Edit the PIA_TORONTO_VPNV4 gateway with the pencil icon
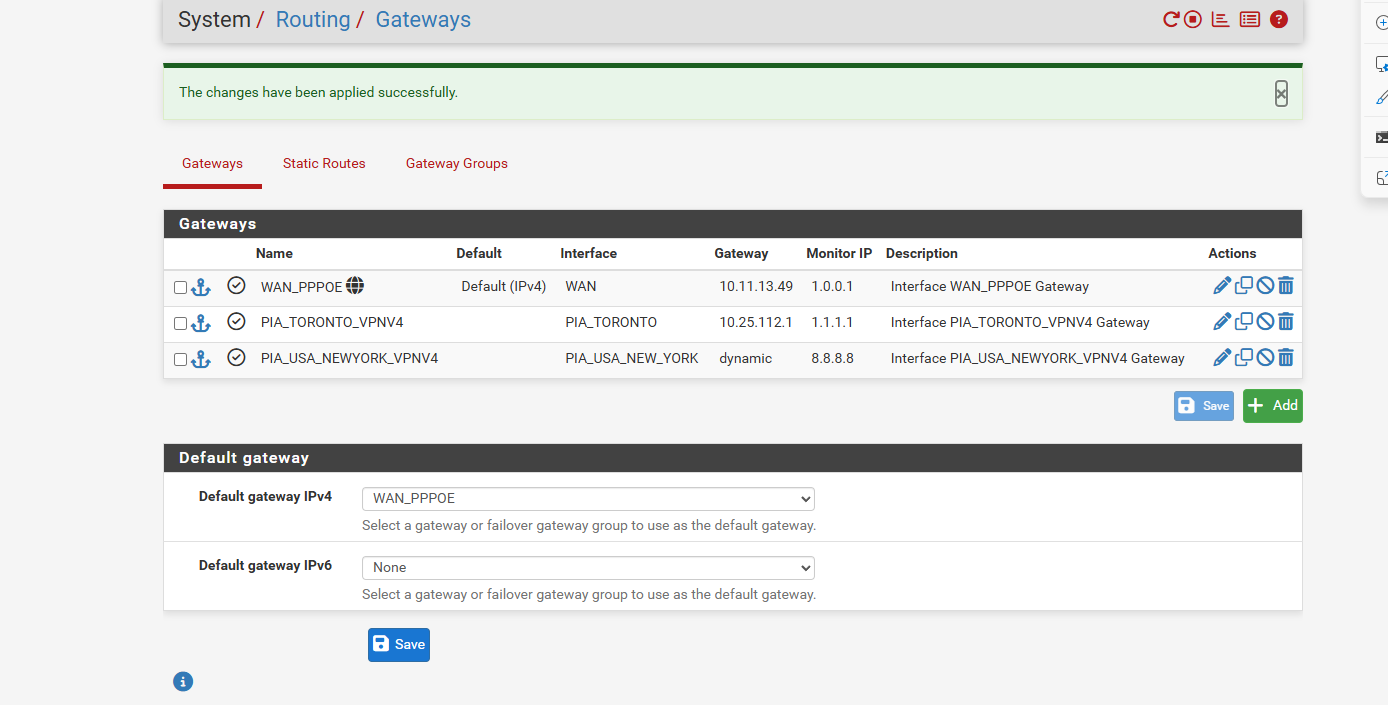The image size is (1388, 705). (x=1221, y=322)
